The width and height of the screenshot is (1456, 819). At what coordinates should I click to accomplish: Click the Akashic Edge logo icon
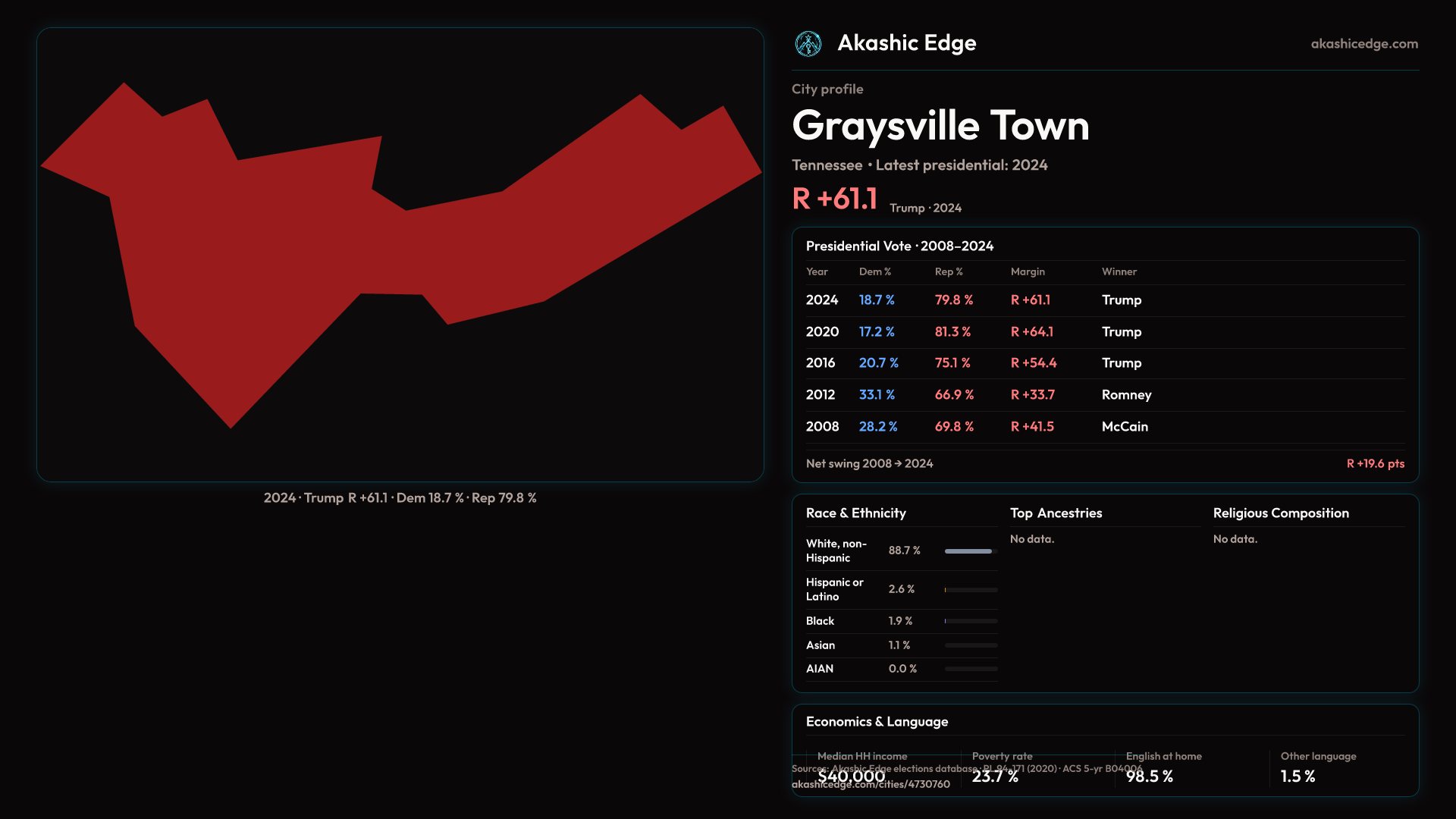(x=808, y=44)
